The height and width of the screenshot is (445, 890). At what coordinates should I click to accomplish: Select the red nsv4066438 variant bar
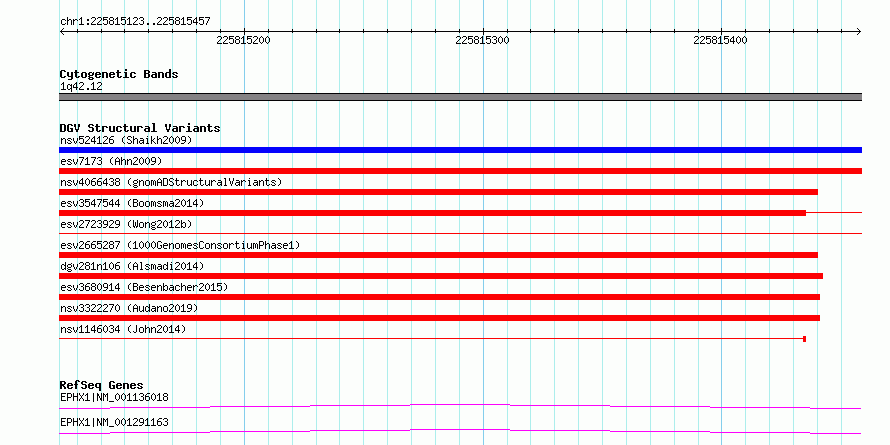coord(438,192)
